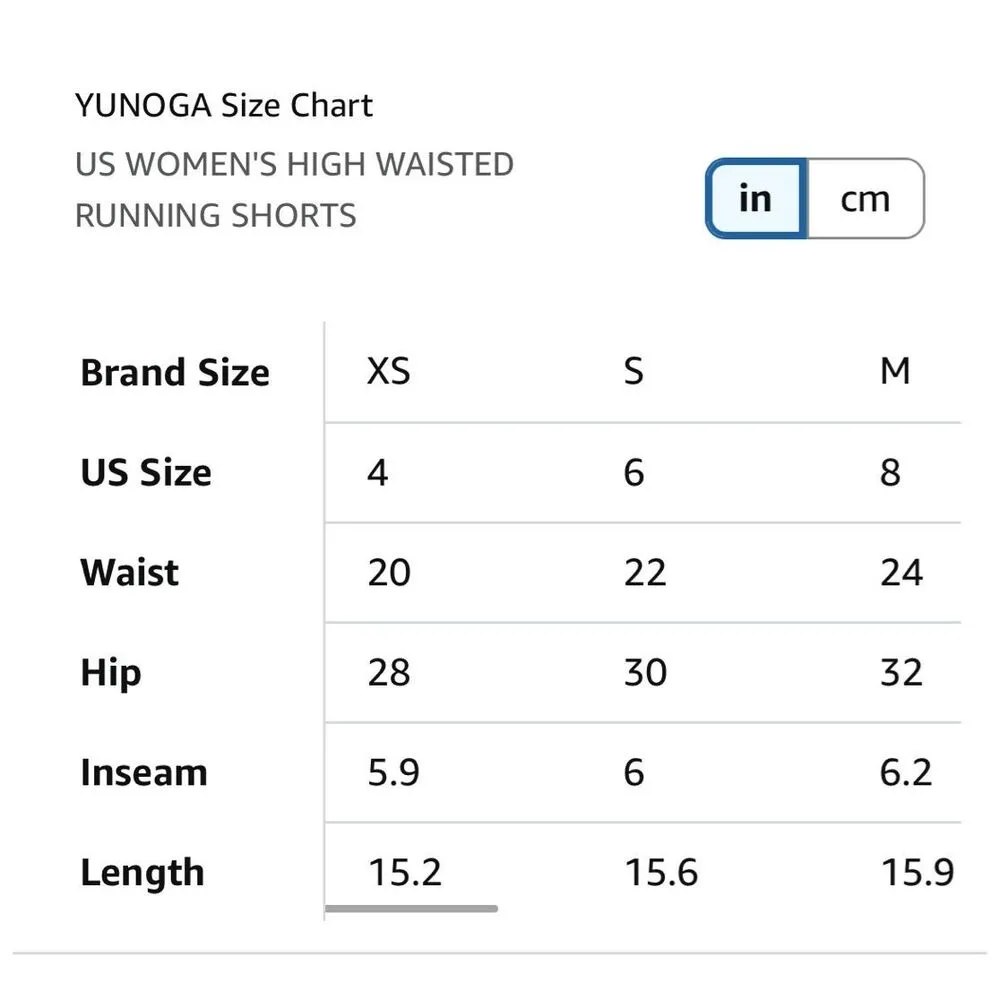Click the Hip row label

click(x=108, y=672)
